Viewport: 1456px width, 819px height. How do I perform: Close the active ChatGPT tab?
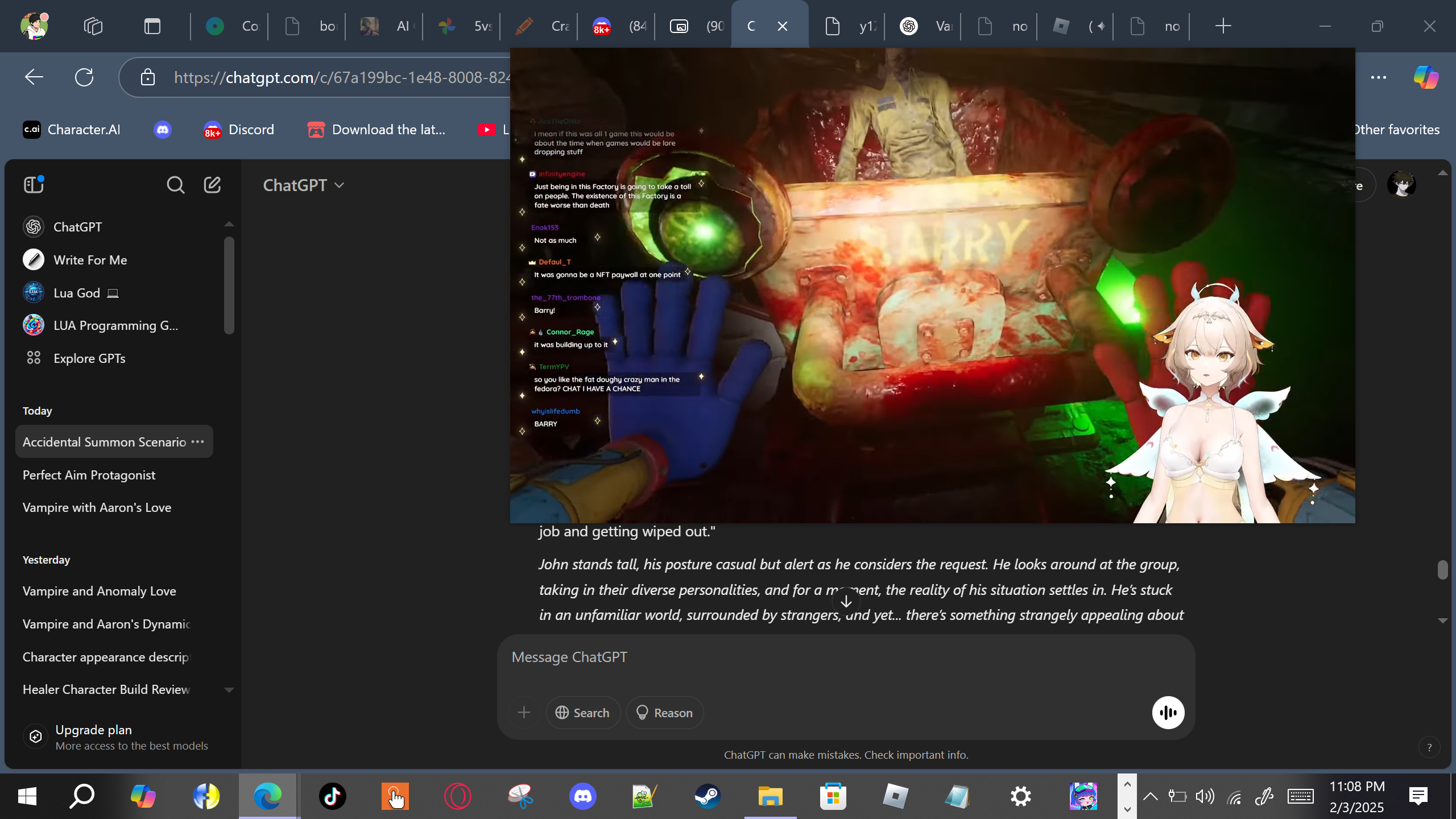click(783, 26)
